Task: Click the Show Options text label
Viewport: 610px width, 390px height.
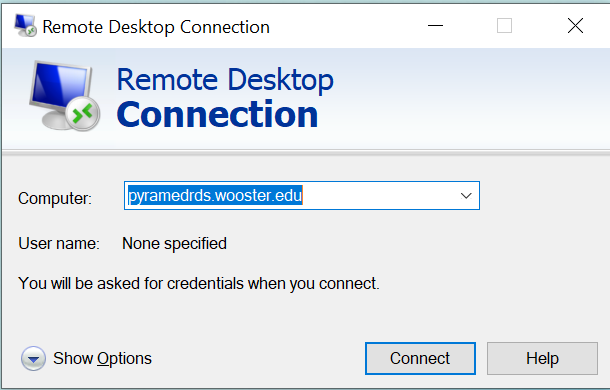Action: pyautogui.click(x=102, y=358)
